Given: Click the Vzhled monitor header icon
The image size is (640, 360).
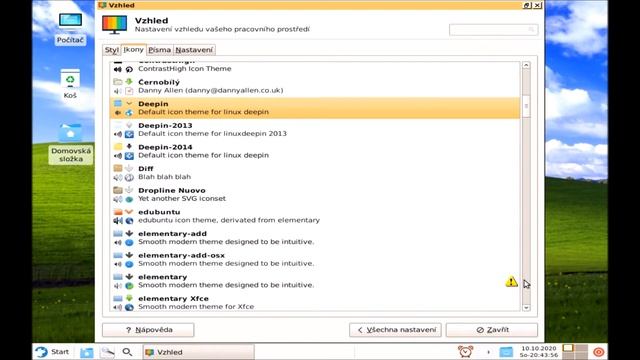Looking at the screenshot, I should coord(114,24).
